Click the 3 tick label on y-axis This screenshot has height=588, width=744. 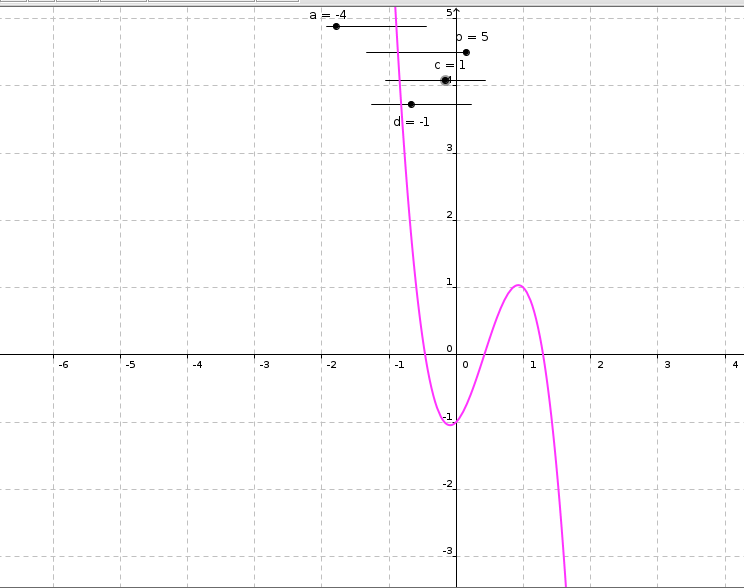click(449, 149)
